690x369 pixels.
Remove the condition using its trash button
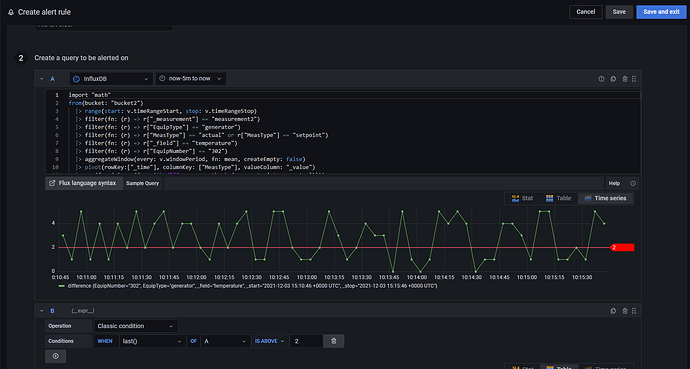334,341
